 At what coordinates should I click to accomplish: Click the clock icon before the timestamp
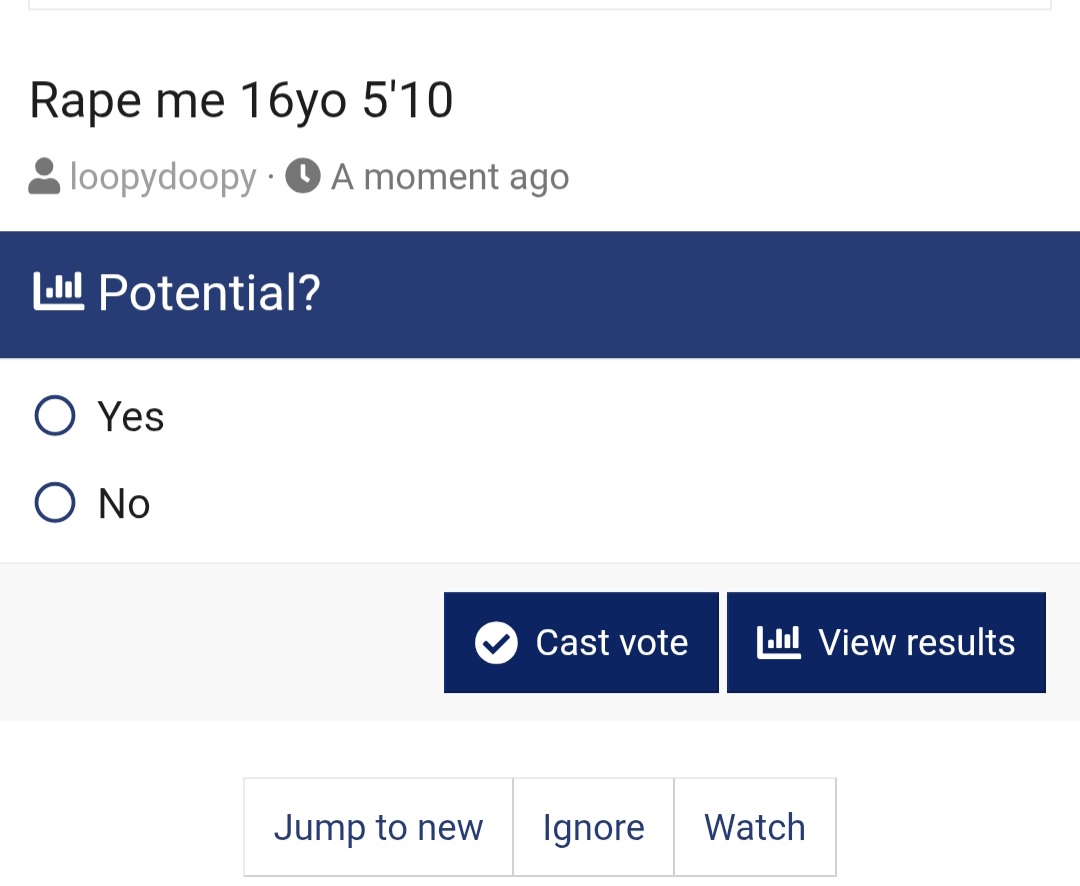tap(303, 177)
